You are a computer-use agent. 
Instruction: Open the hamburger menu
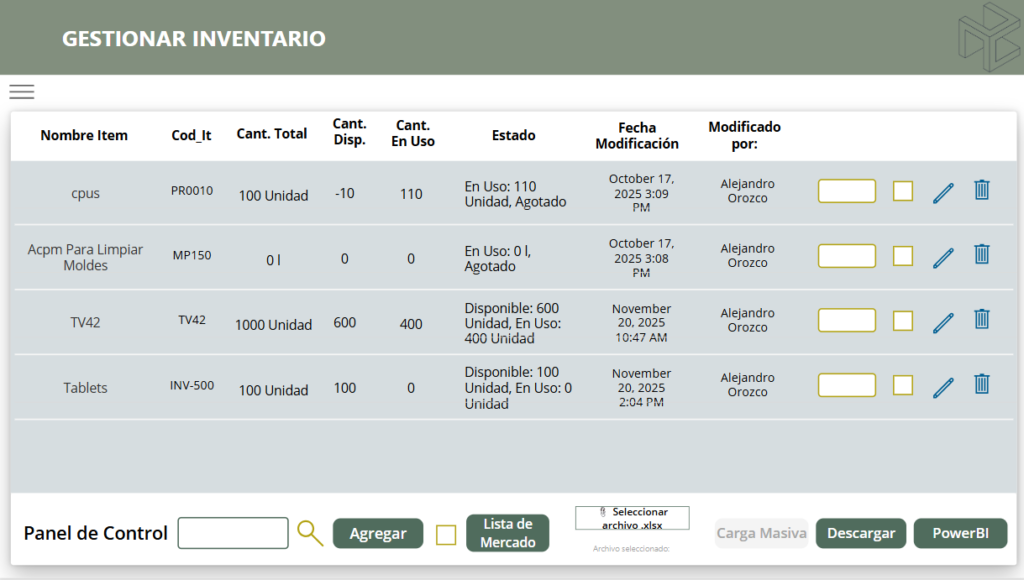coord(22,92)
